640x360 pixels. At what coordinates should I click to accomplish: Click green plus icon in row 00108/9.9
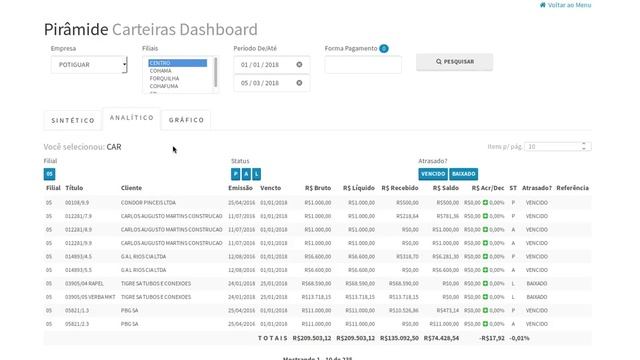tap(485, 202)
